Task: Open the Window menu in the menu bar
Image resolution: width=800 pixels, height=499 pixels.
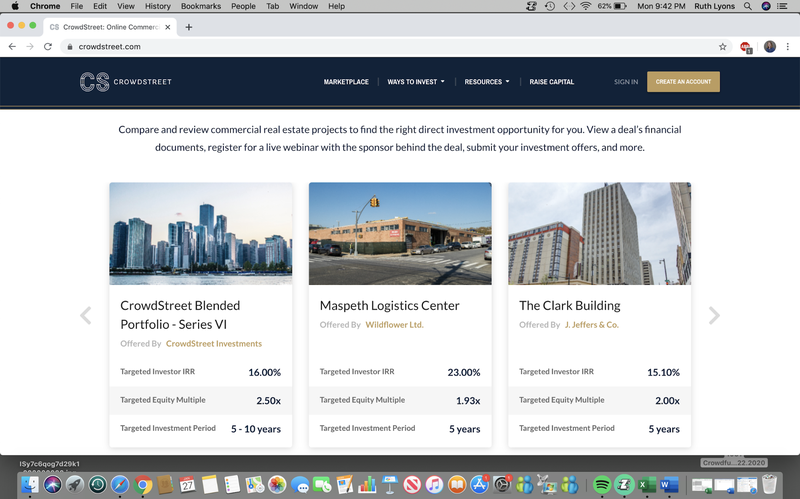Action: tap(304, 6)
